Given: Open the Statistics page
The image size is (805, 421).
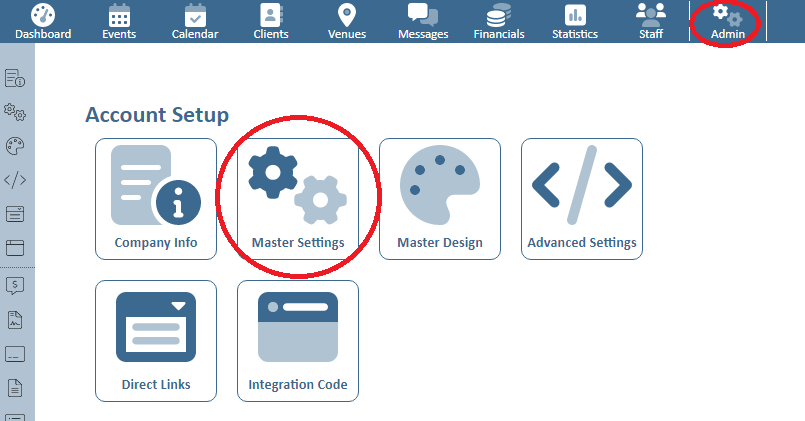Looking at the screenshot, I should (575, 21).
